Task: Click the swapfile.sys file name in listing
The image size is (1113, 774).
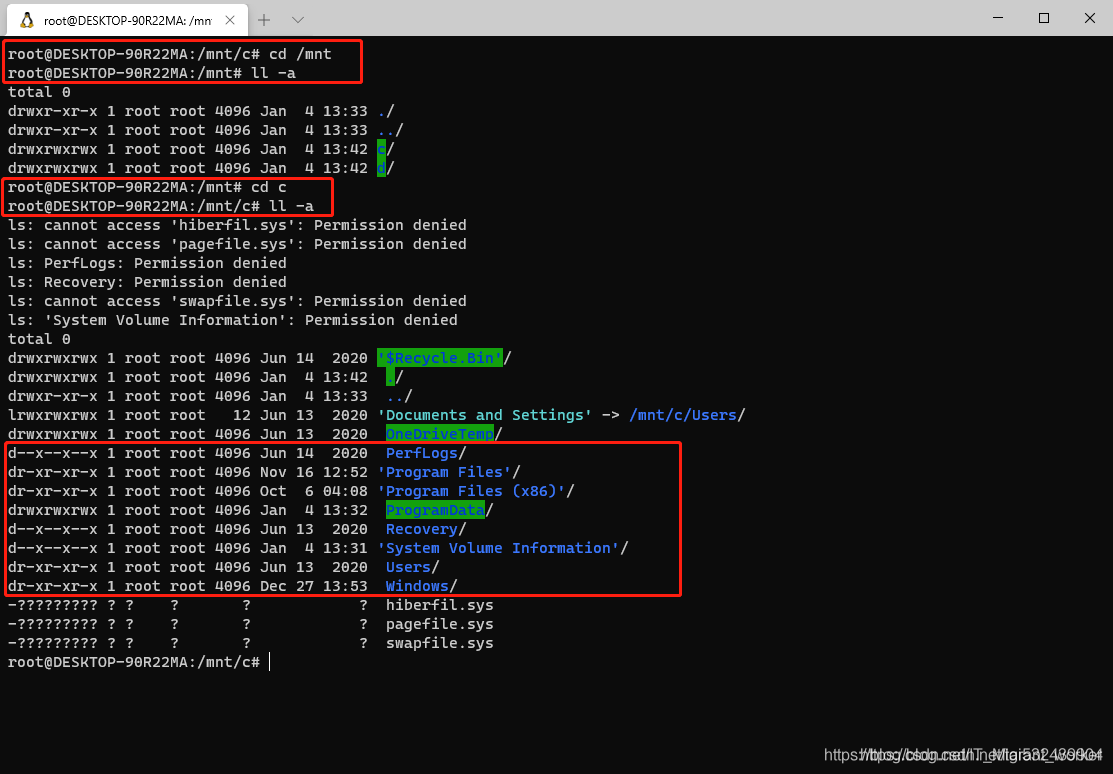Action: pyautogui.click(x=439, y=643)
